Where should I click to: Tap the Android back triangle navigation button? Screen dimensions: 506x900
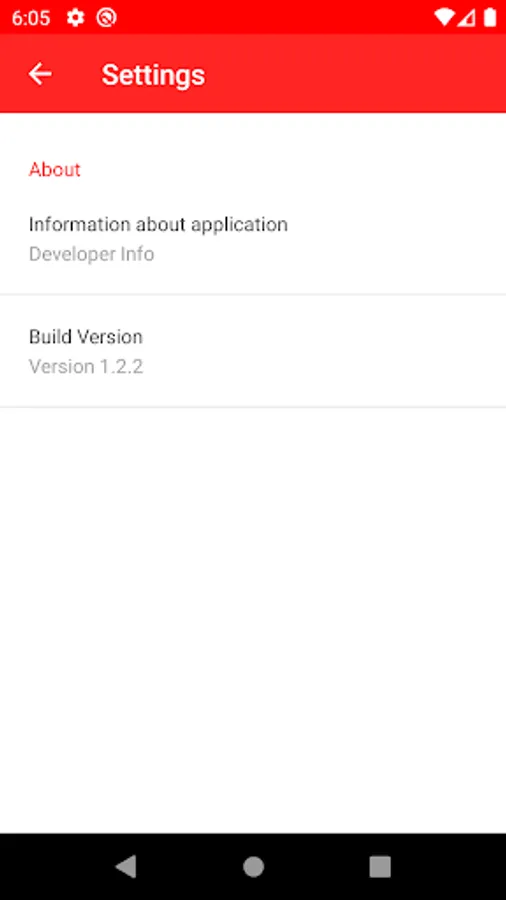click(x=126, y=866)
